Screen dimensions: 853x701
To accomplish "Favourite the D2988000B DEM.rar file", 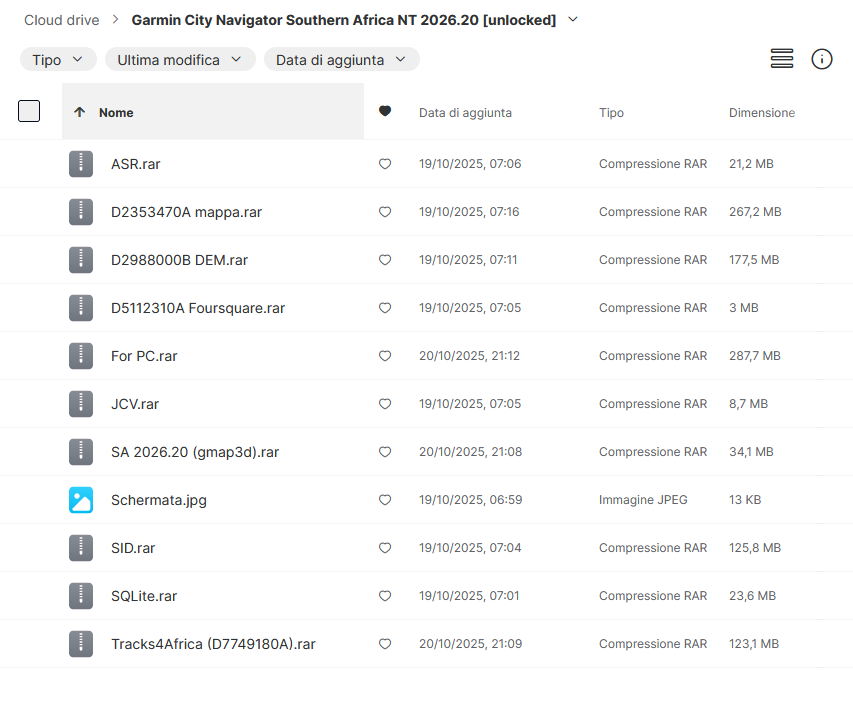I will click(x=385, y=260).
